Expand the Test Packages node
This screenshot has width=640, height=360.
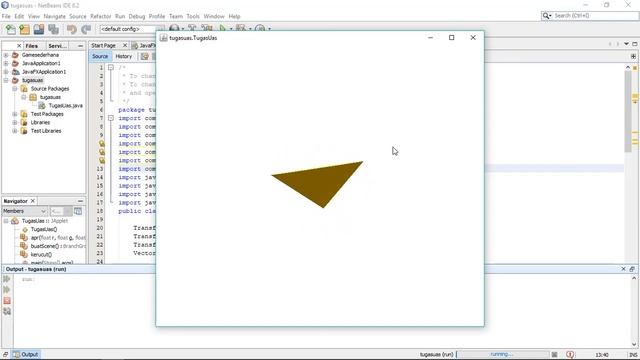[15, 114]
